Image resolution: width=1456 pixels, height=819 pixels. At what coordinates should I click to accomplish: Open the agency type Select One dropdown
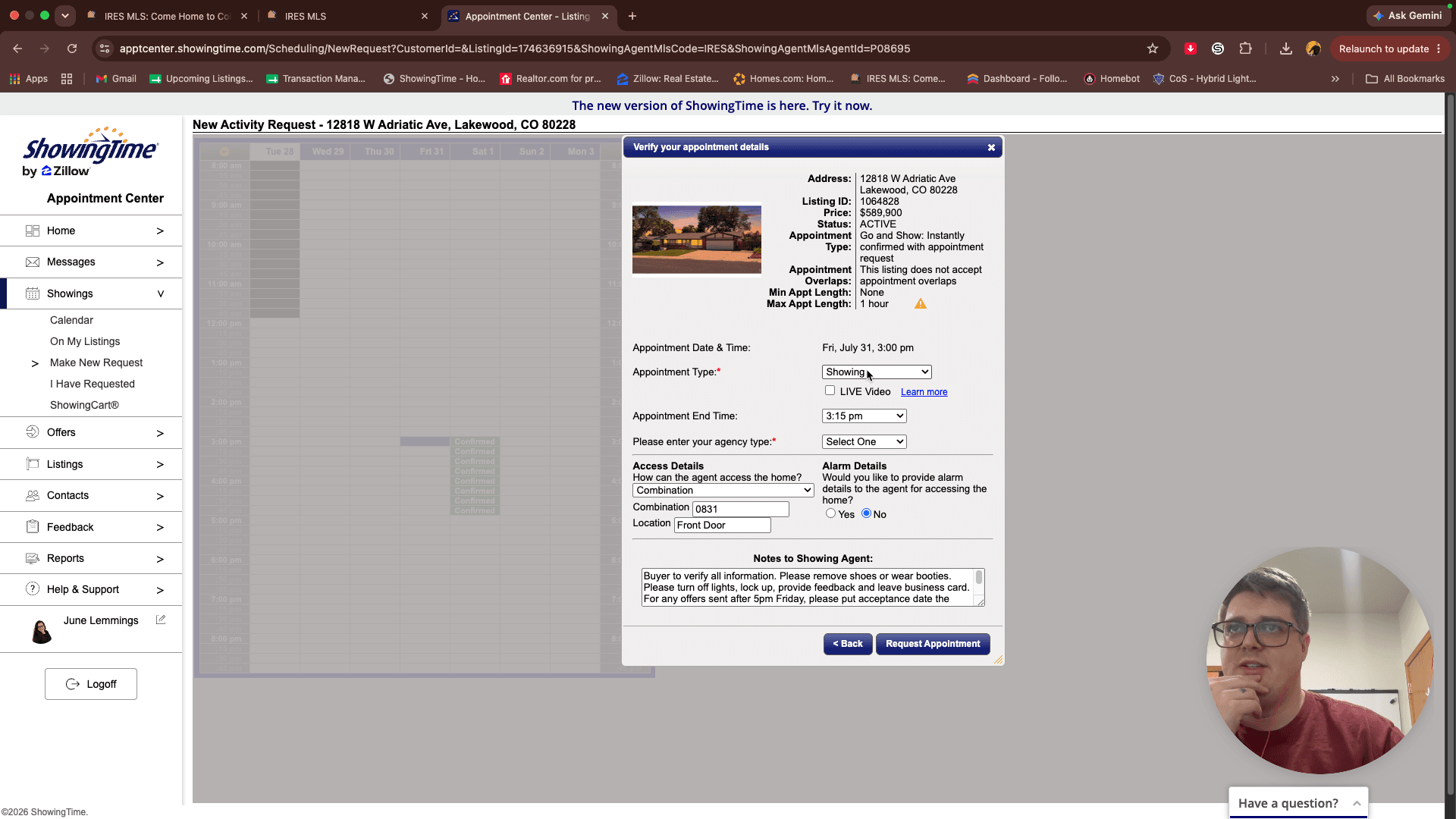tap(864, 441)
